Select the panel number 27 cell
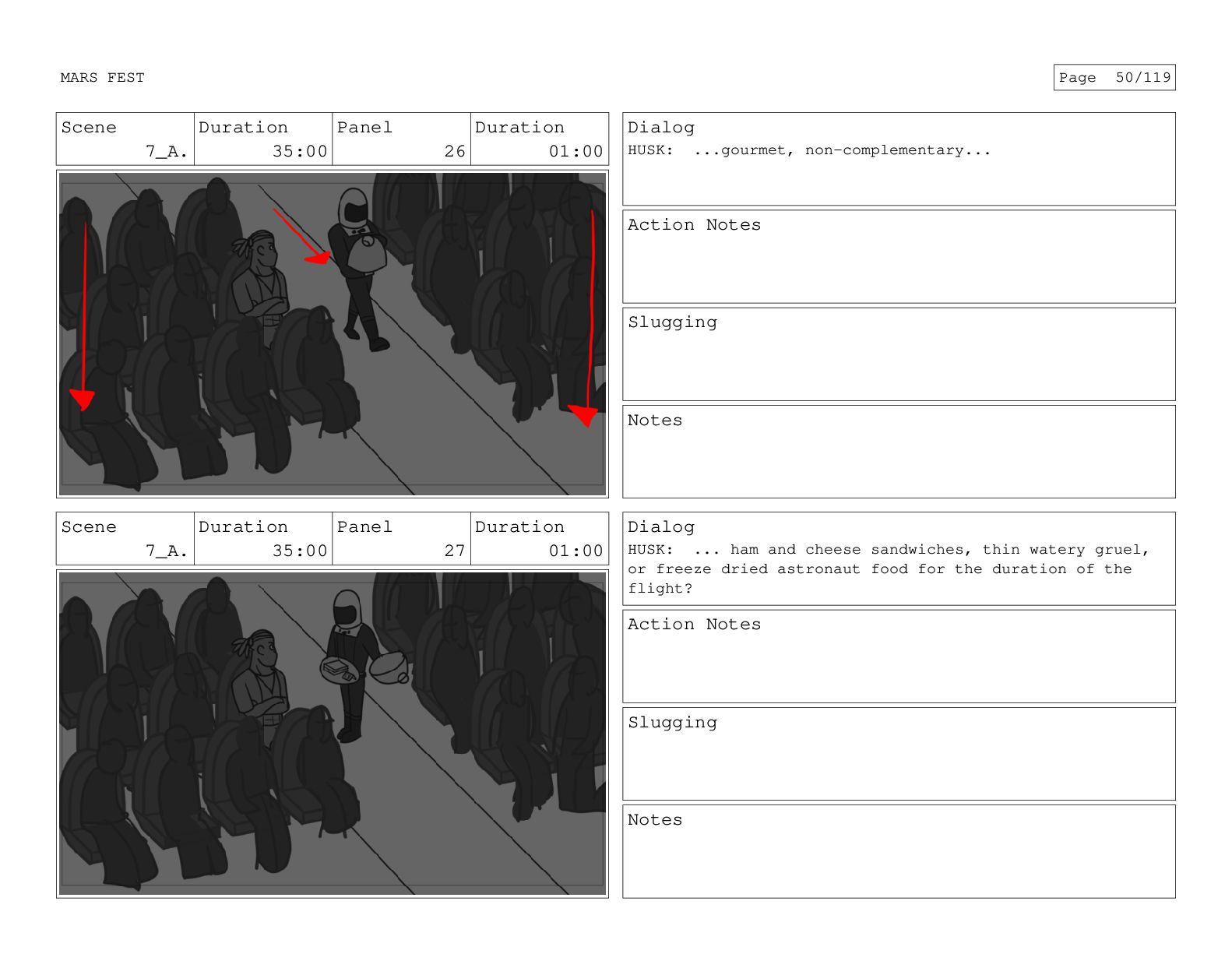 pyautogui.click(x=401, y=539)
